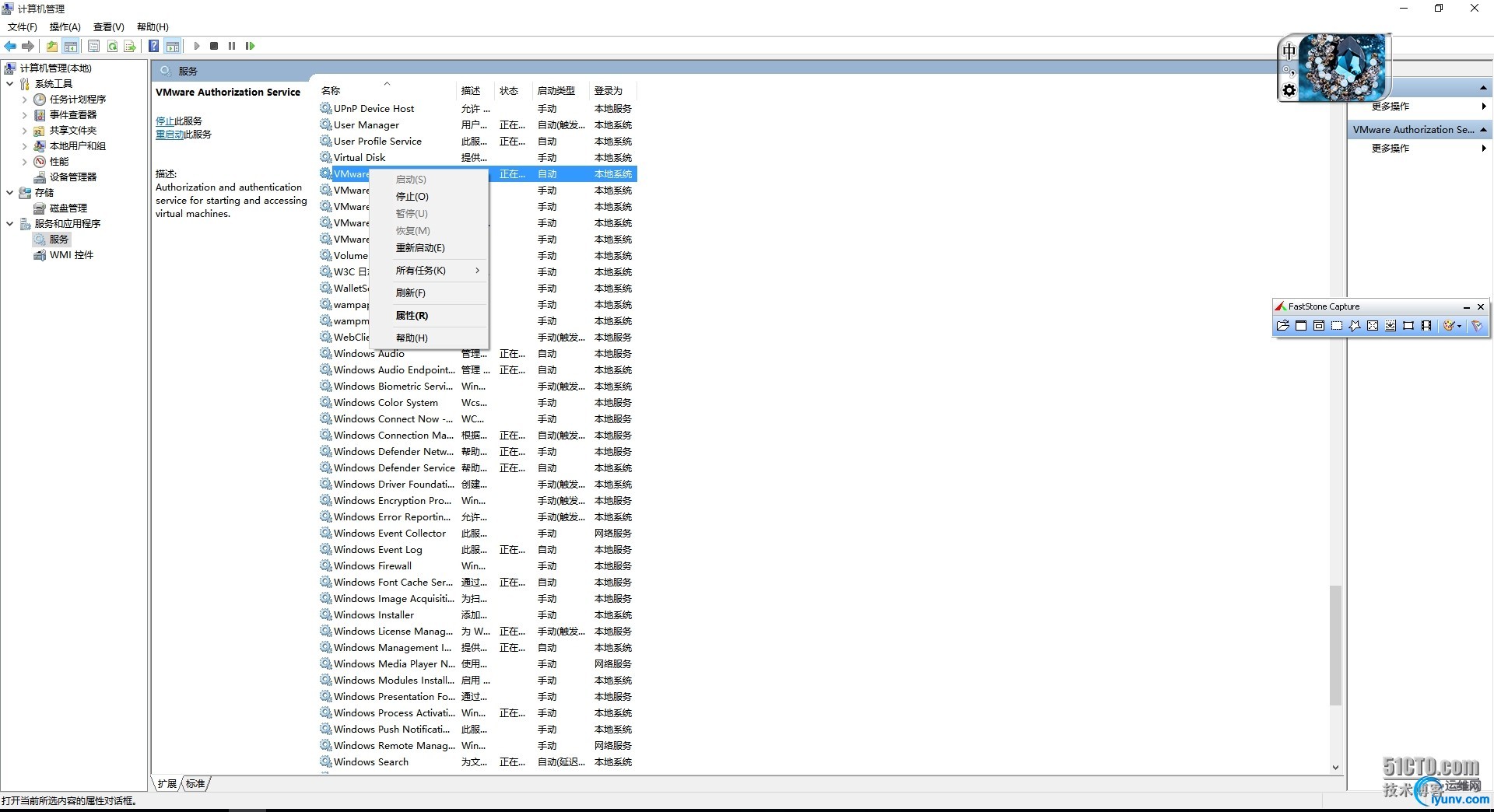Click the 重启动 link to restart the service
This screenshot has width=1494, height=812.
(x=170, y=135)
